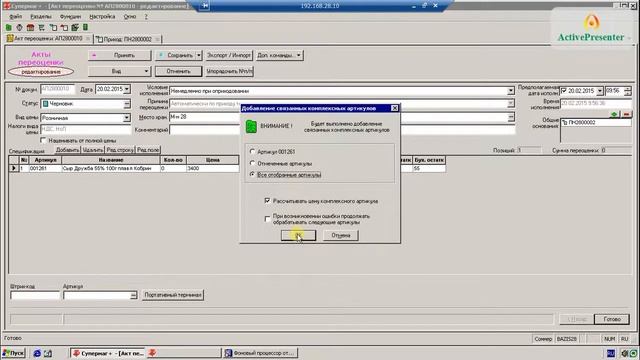Screen dimensions: 640x360
Task: Click the Удалить specification button
Action: point(93,150)
